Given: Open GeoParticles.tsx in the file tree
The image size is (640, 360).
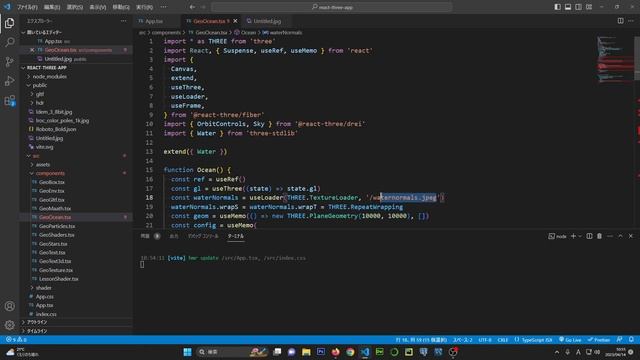Looking at the screenshot, I should tap(76, 226).
